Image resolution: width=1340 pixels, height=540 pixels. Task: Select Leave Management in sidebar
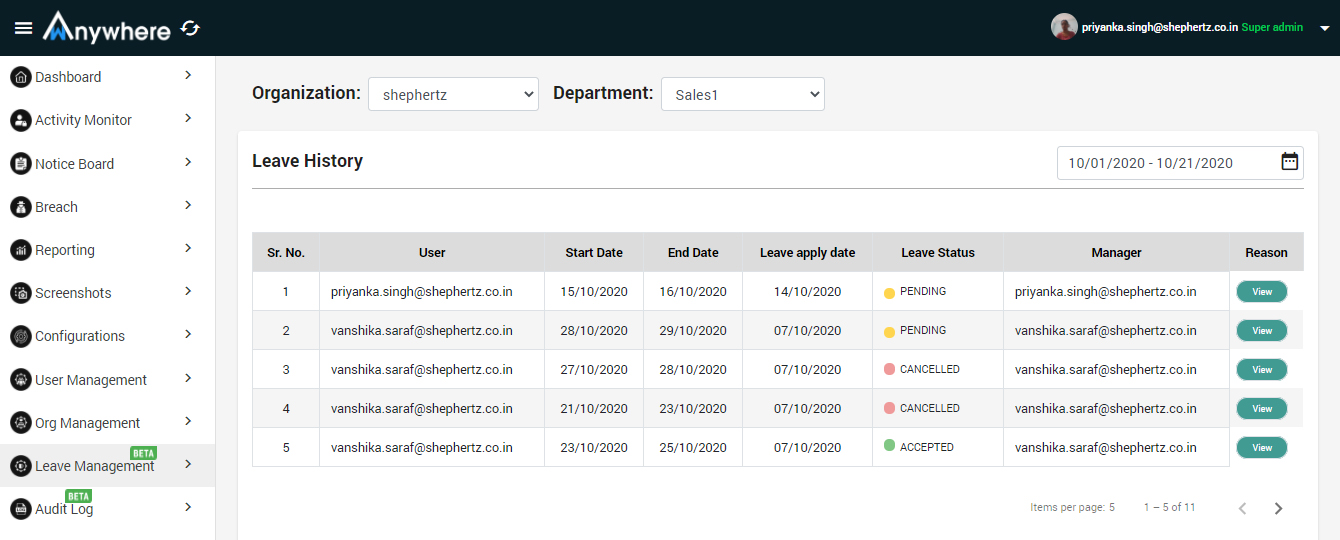(x=107, y=466)
